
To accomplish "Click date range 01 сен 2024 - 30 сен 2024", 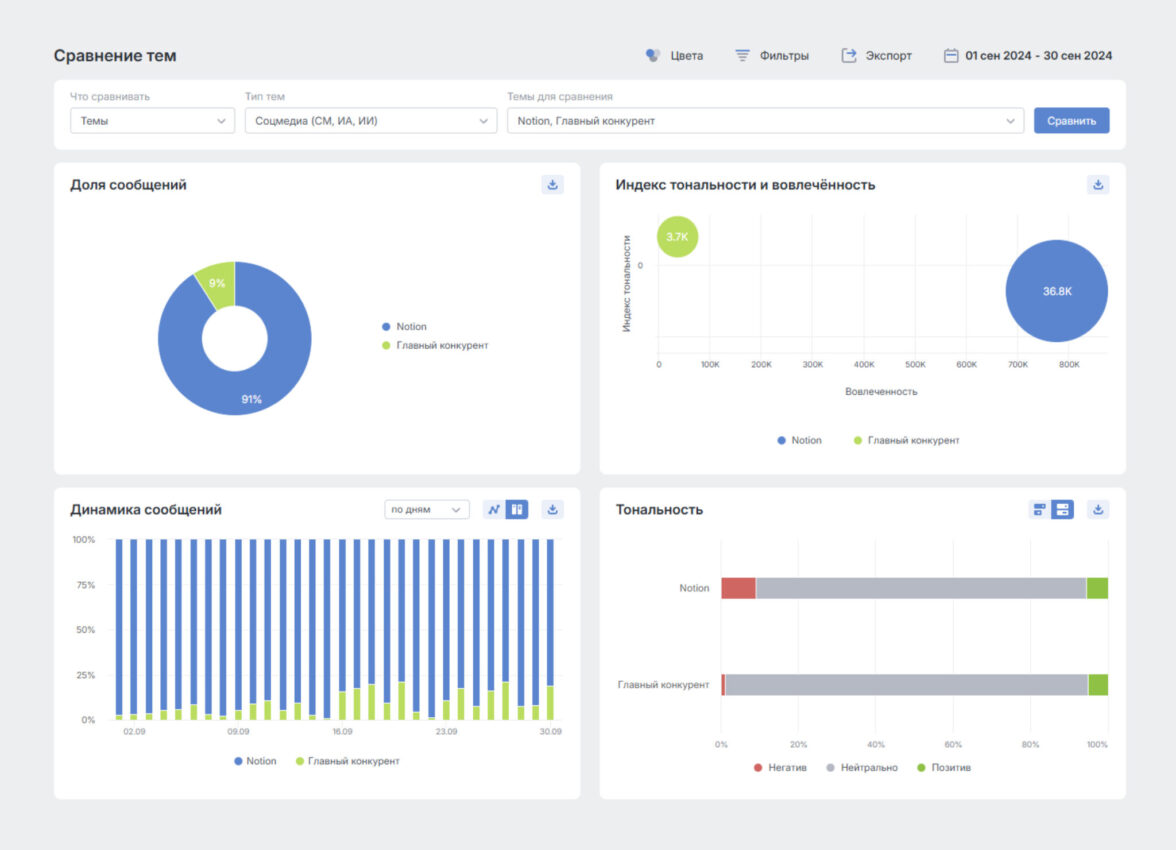I will click(1038, 56).
